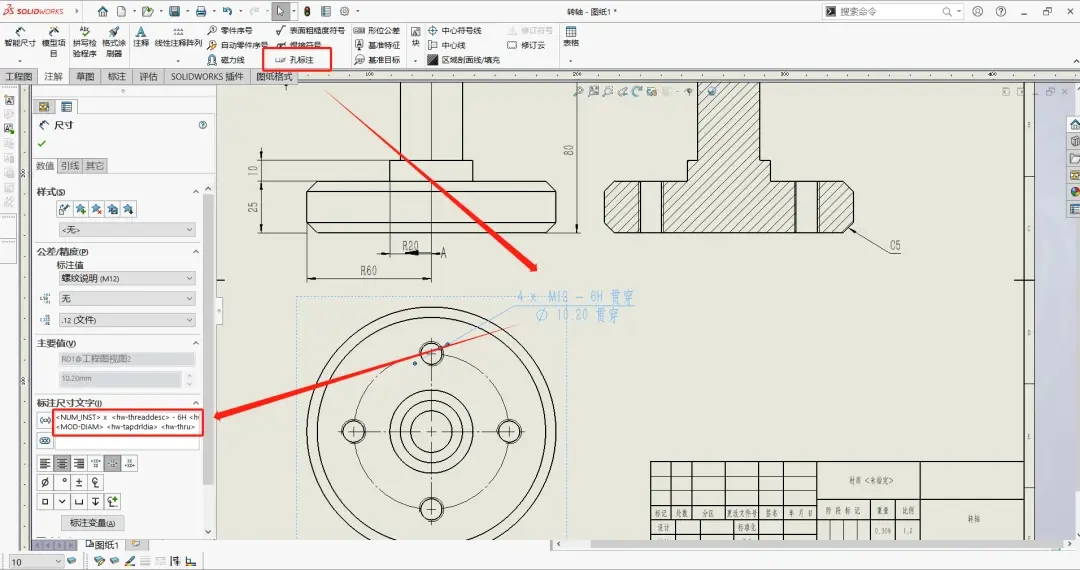The width and height of the screenshot is (1080, 570).
Task: Insert the degree ° symbol
Action: (62, 482)
